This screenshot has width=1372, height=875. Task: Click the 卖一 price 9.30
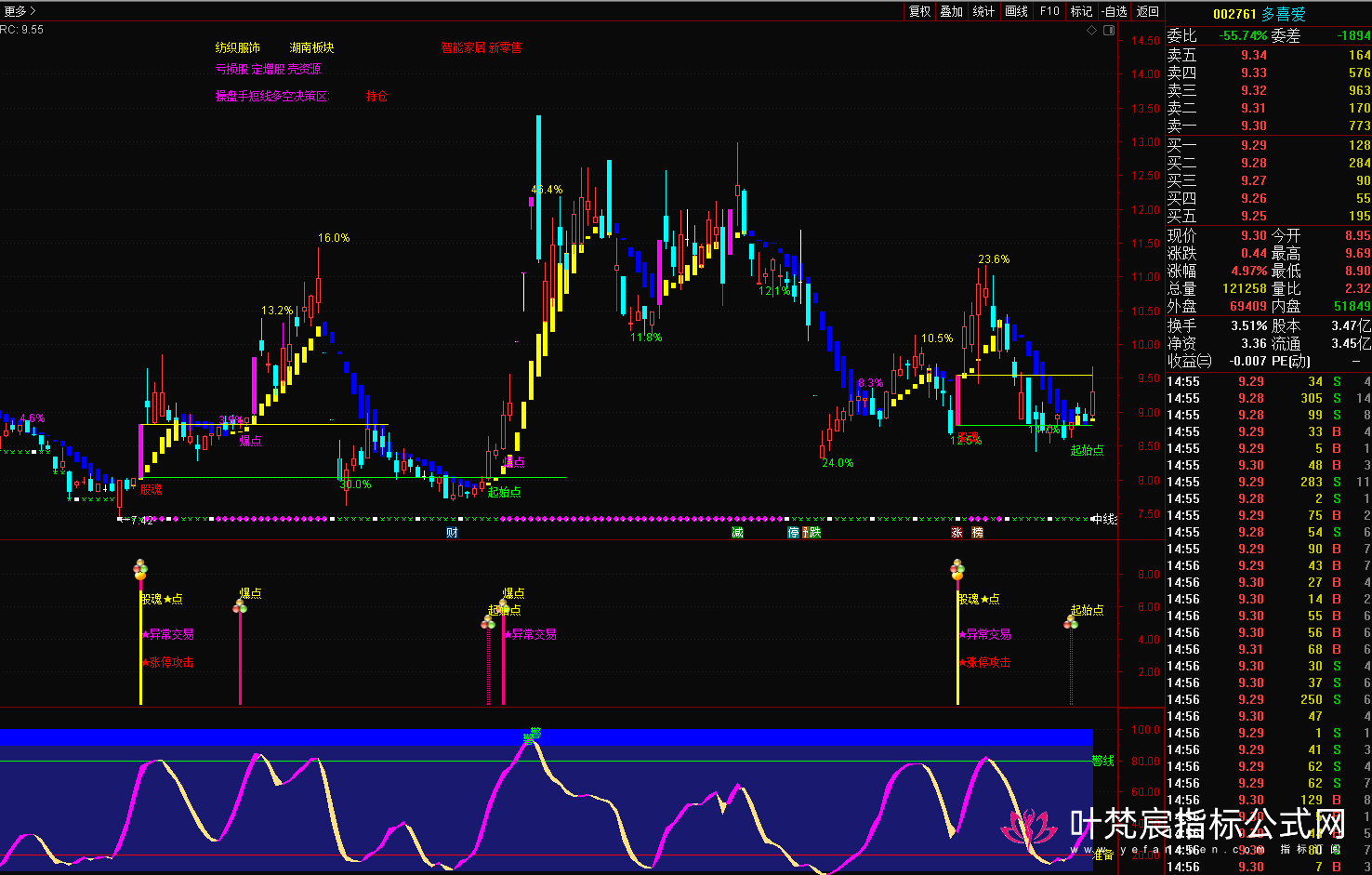1253,126
